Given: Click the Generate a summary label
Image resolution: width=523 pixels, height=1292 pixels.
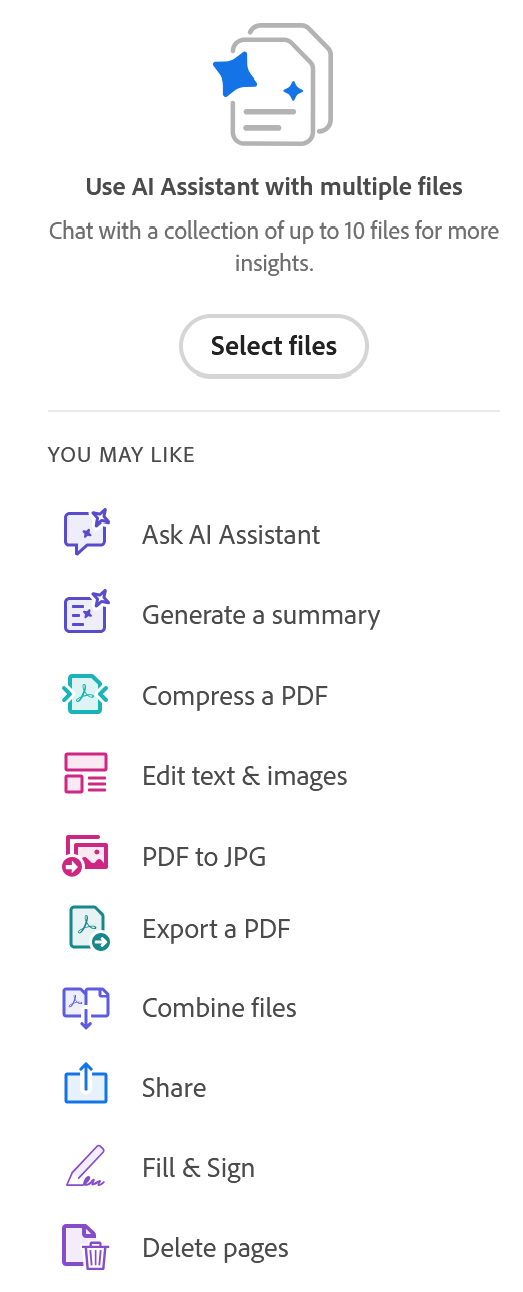Looking at the screenshot, I should (261, 615).
